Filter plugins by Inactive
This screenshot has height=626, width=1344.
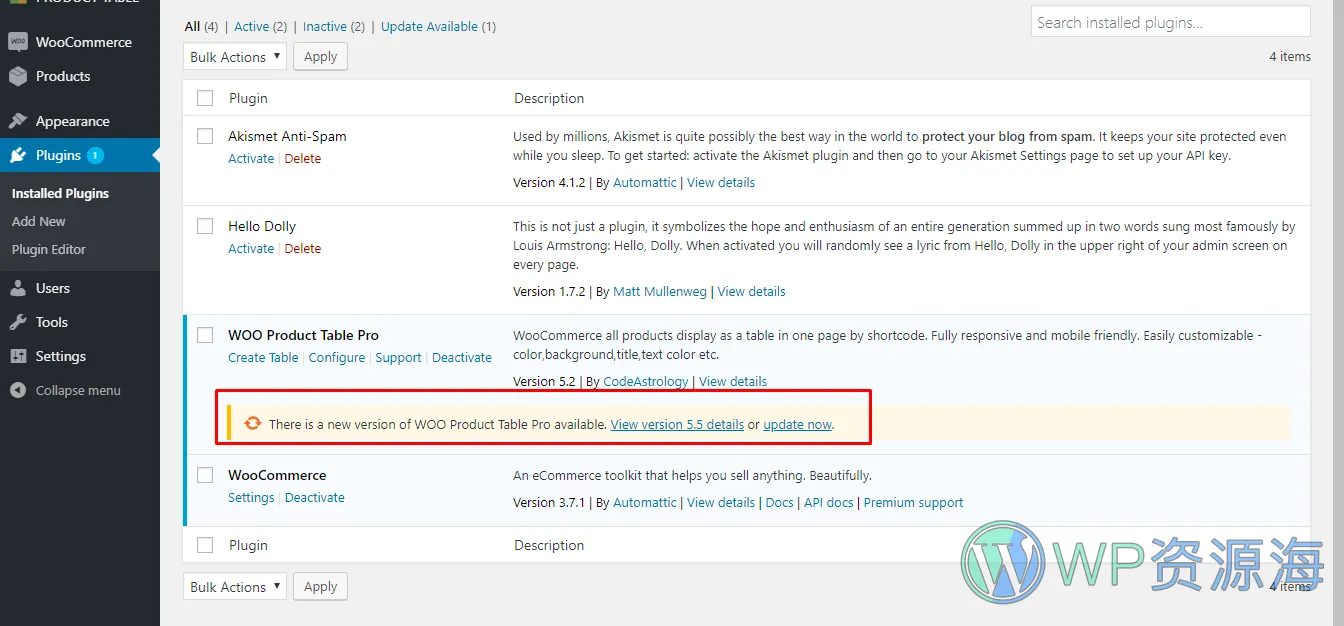point(325,26)
